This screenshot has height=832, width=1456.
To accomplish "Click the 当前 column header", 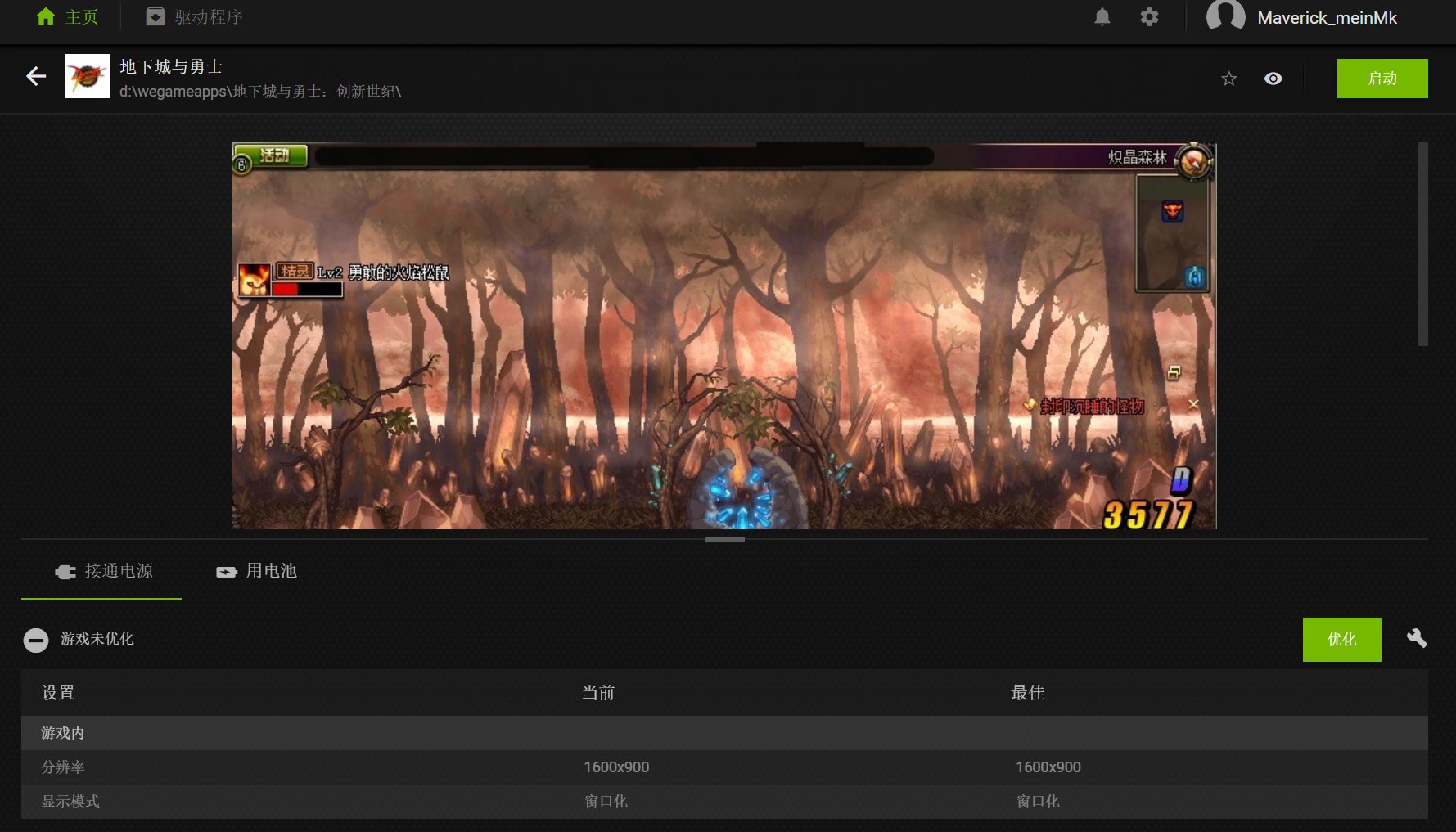I will coord(598,693).
